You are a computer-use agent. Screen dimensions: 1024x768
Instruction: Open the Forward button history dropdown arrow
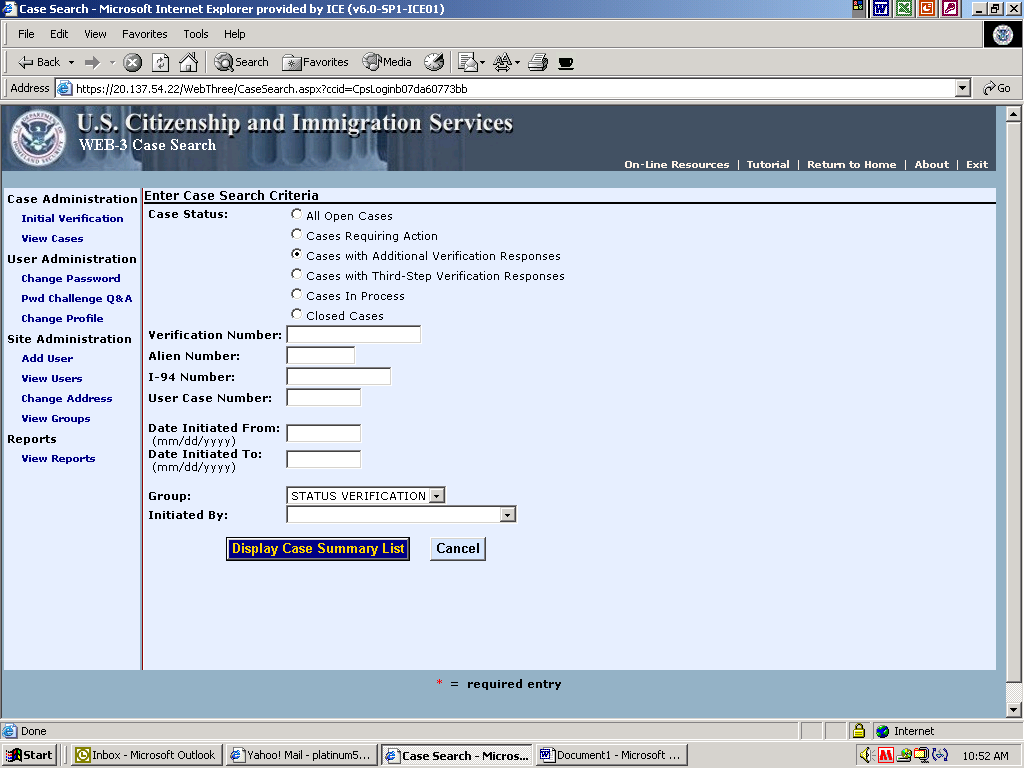coord(112,63)
